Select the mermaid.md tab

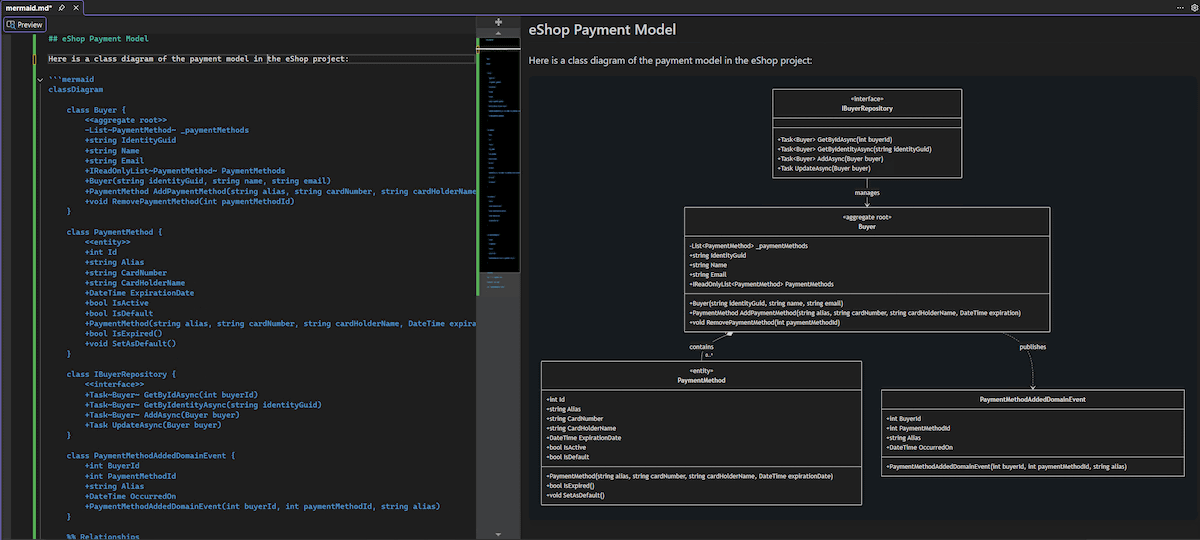28,7
